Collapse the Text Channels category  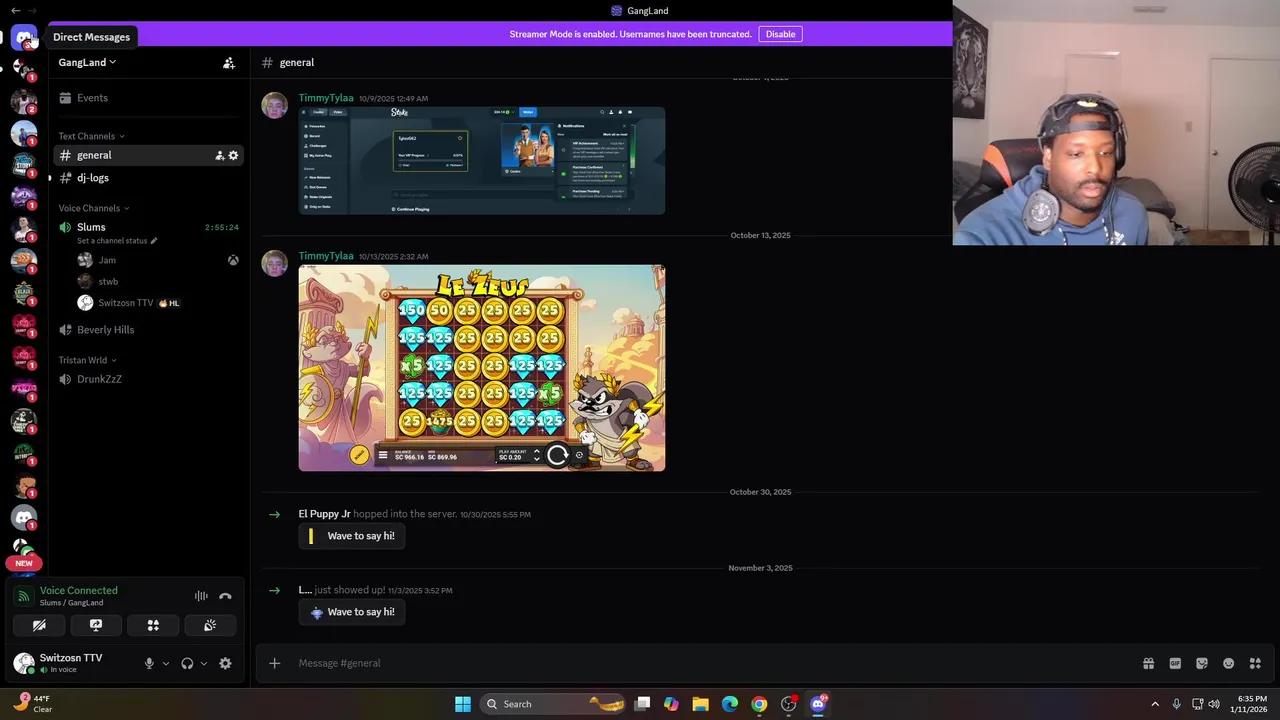91,136
